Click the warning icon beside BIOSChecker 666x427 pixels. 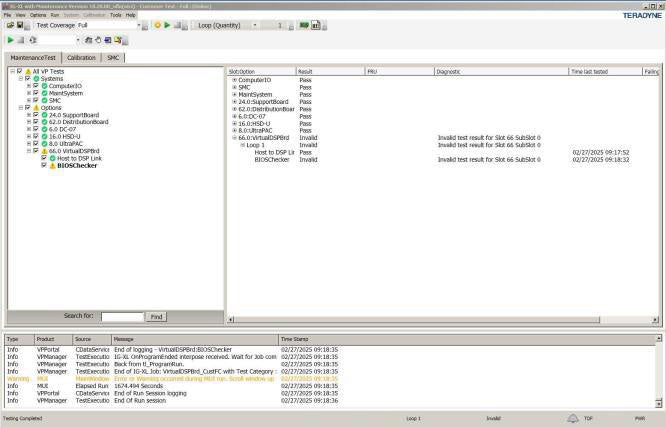point(52,166)
